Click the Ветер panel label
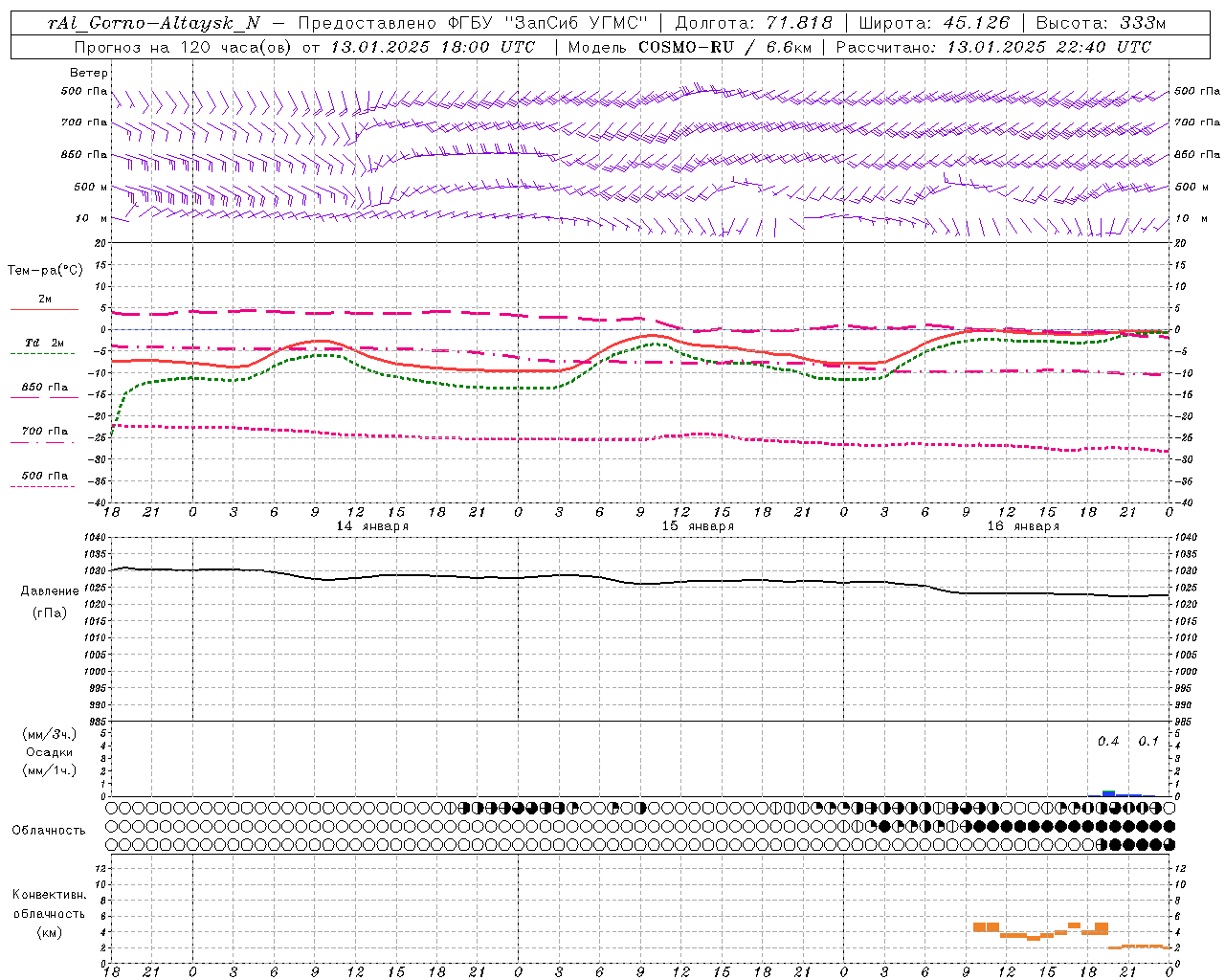 pos(89,73)
